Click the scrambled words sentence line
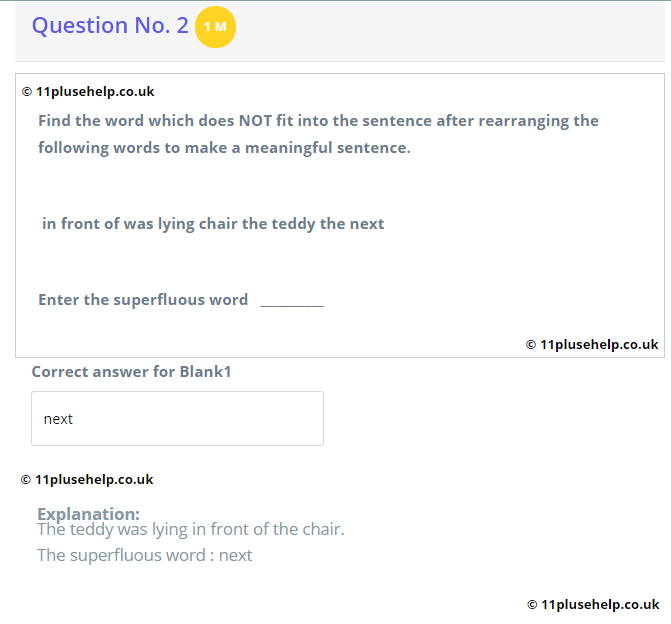Screen dimensions: 671x624 point(213,224)
